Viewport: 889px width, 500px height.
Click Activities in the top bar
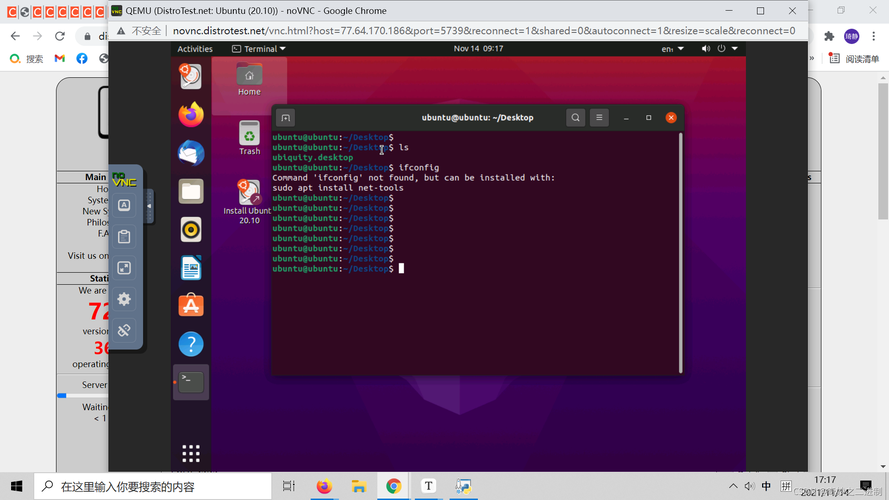tap(195, 48)
